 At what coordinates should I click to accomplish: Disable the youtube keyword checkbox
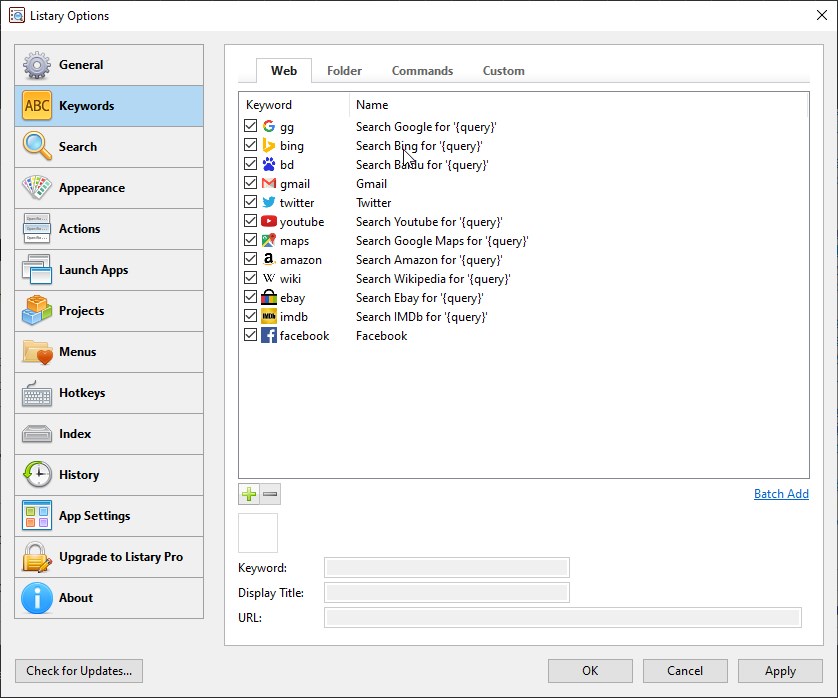pos(250,221)
